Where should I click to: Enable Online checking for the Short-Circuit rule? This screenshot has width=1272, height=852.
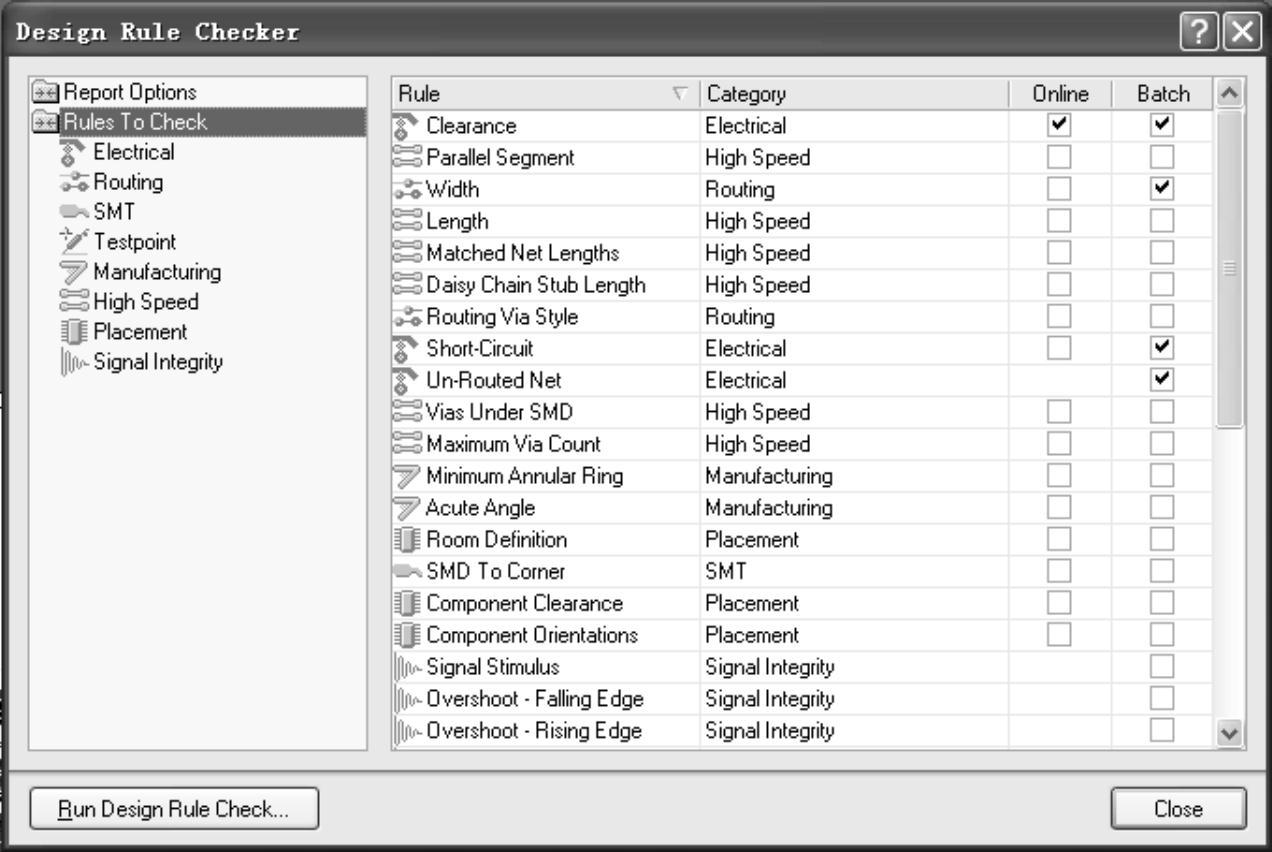(x=1060, y=349)
